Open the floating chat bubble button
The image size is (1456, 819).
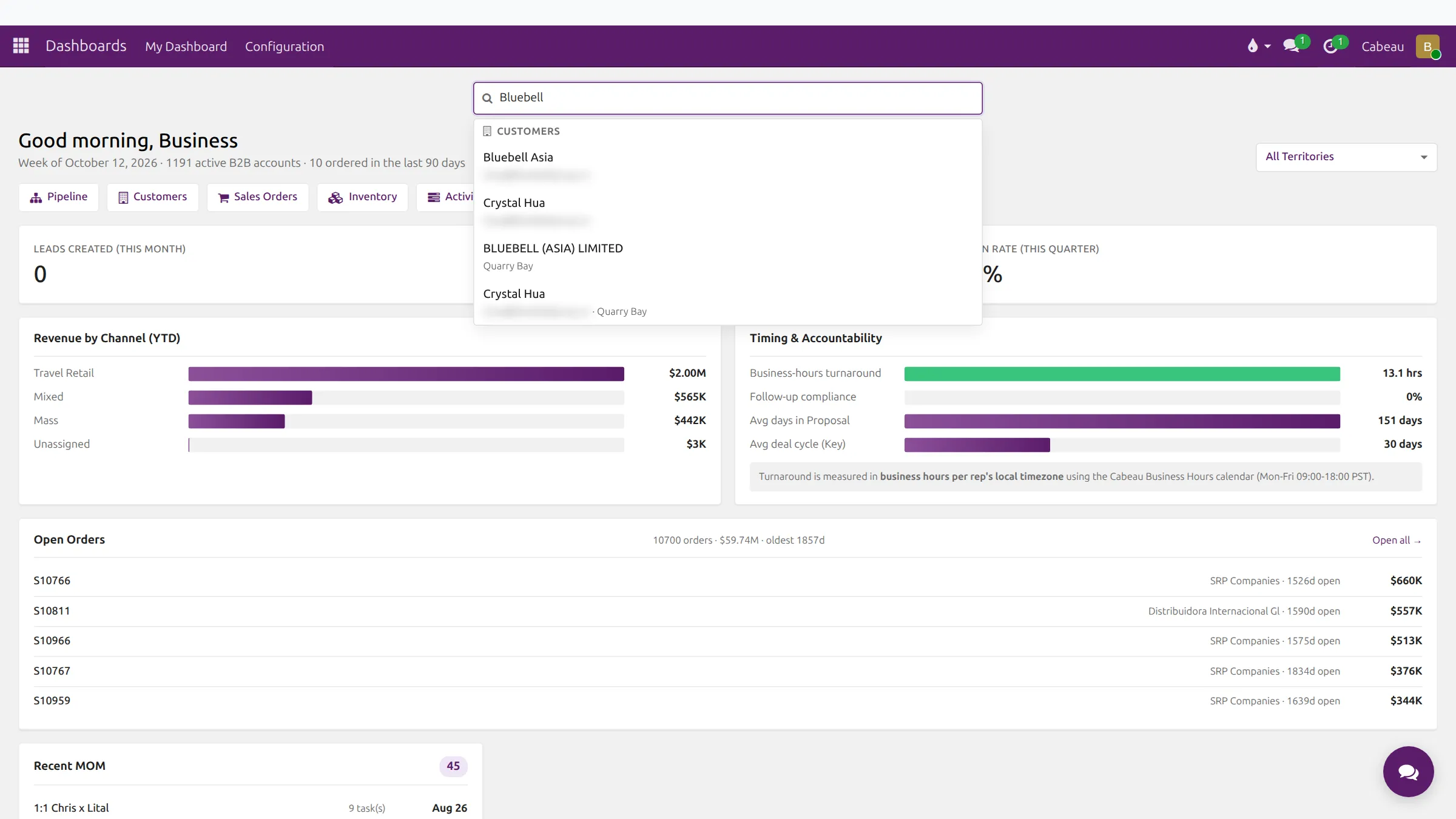coord(1408,772)
